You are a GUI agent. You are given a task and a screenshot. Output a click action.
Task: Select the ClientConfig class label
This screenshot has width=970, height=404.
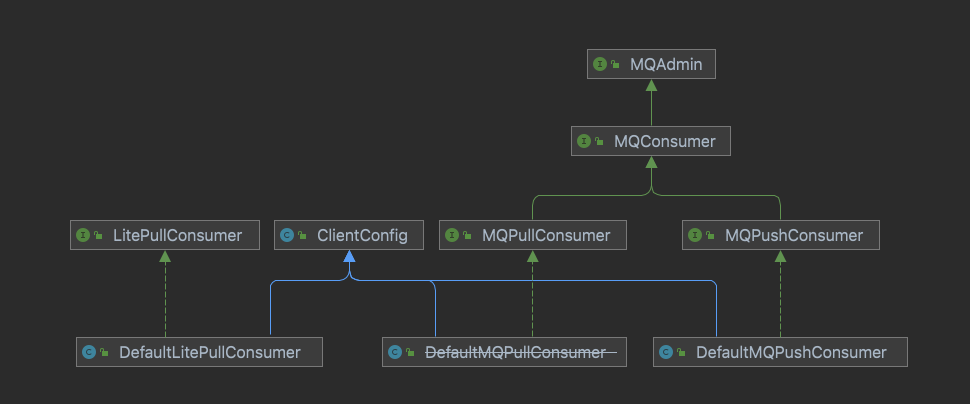pos(363,236)
